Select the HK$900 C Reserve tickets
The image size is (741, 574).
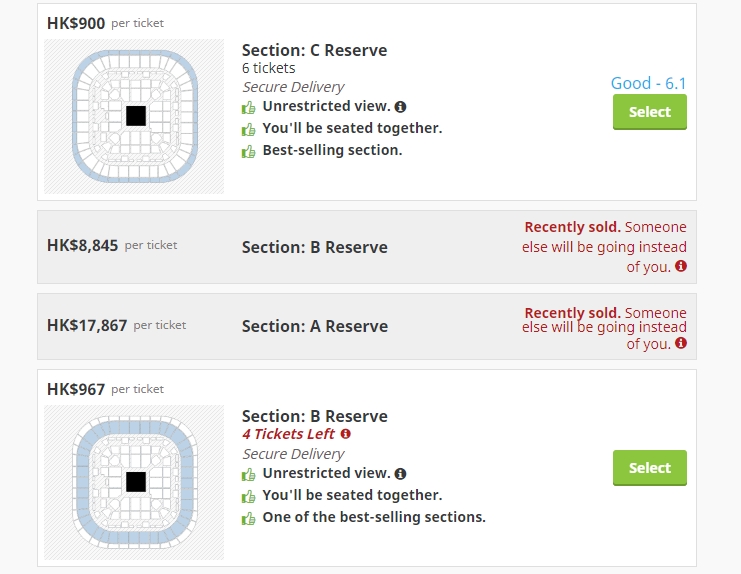click(x=650, y=112)
